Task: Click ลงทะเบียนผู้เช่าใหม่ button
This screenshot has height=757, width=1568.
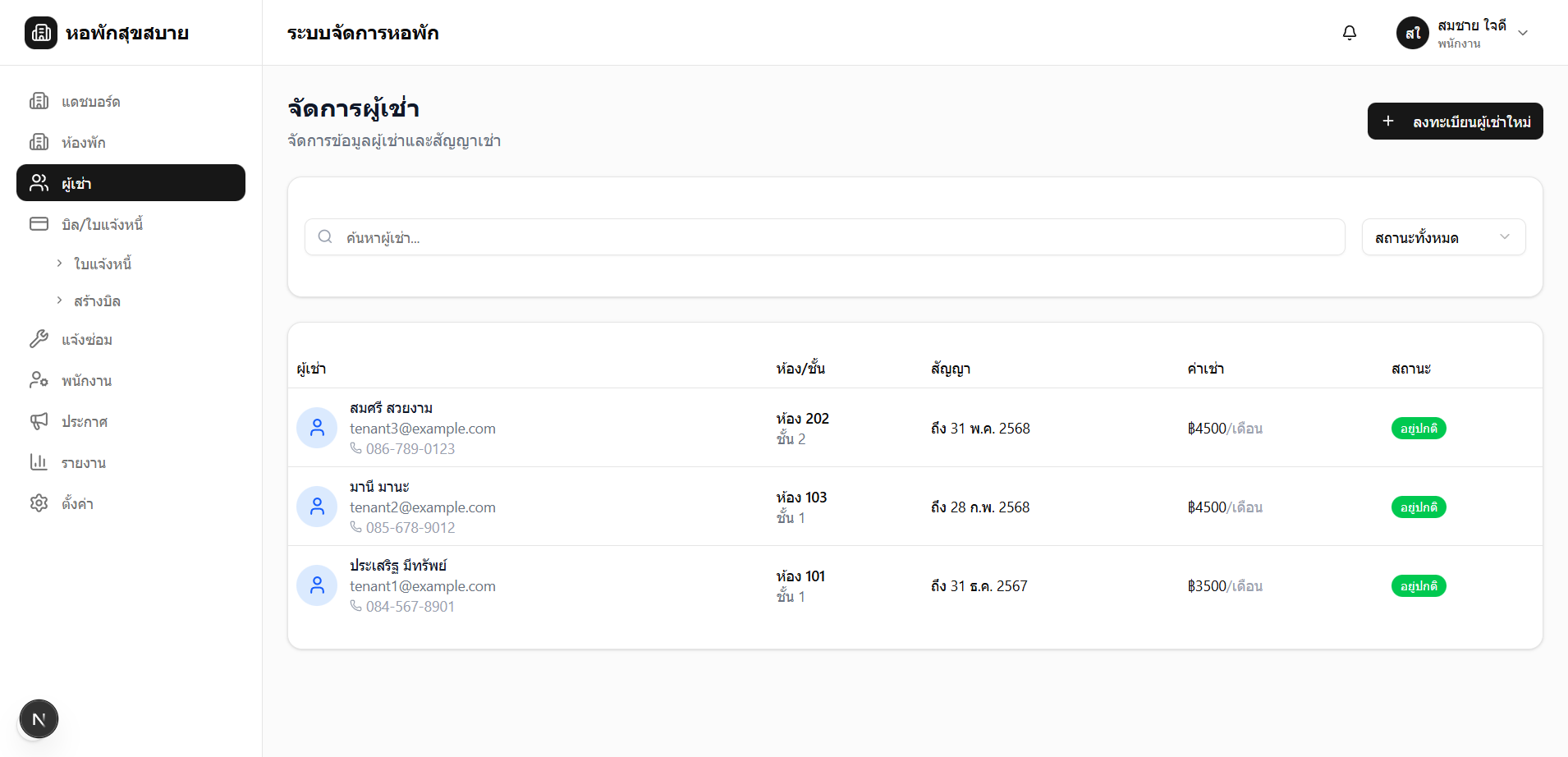Action: (1455, 122)
